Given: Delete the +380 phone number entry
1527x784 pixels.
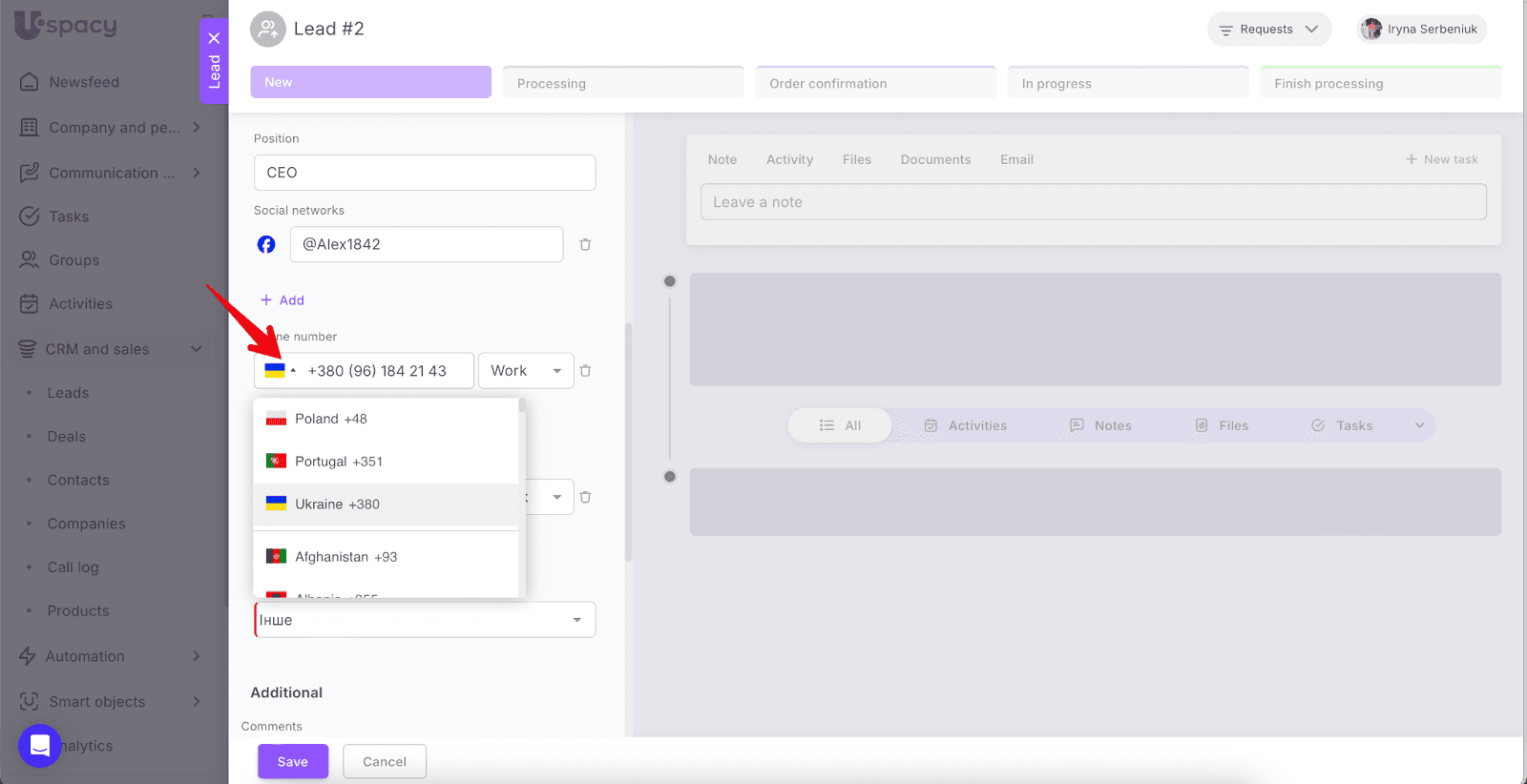Looking at the screenshot, I should point(585,371).
